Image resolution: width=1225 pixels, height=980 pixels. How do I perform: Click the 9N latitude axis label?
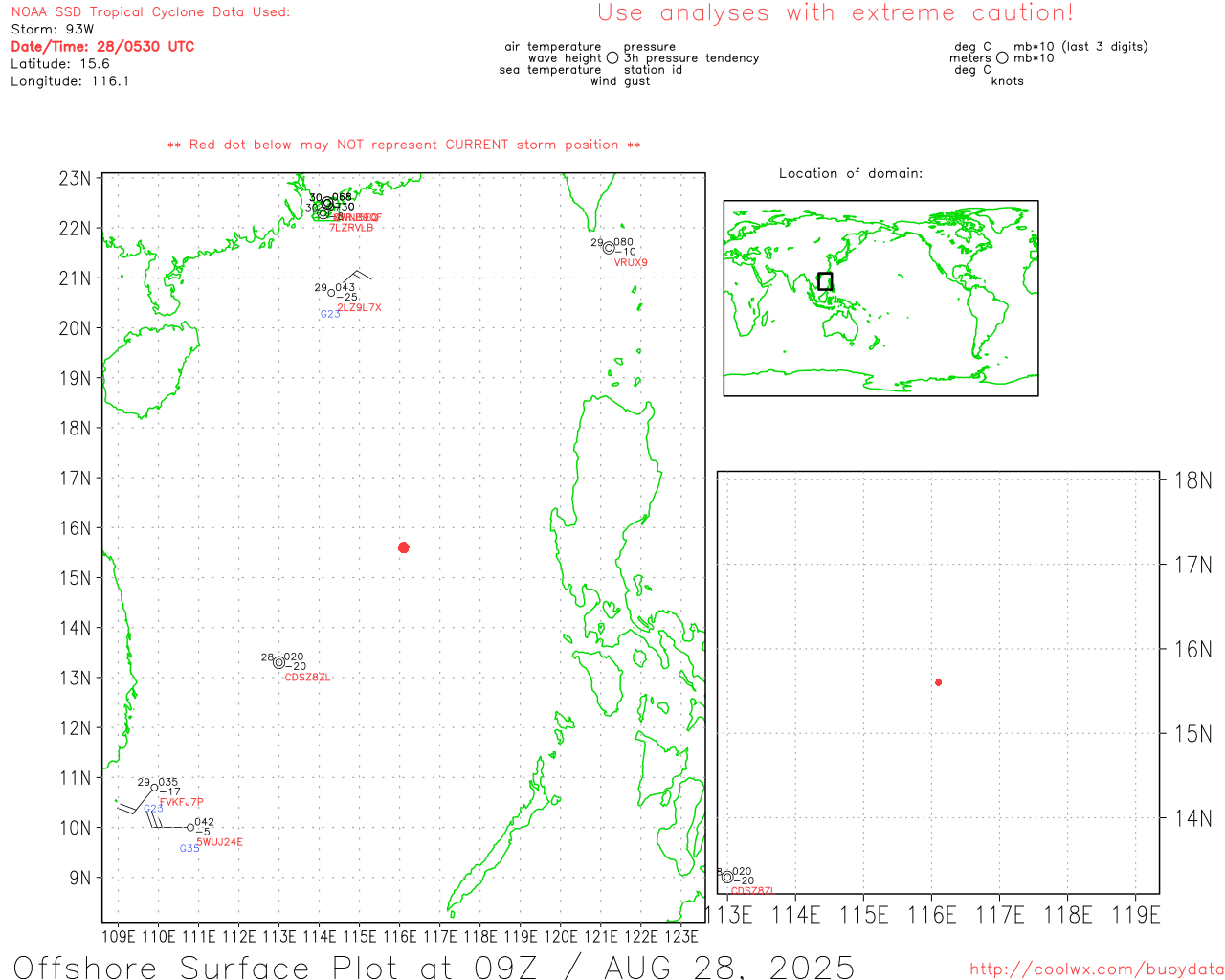click(x=80, y=878)
